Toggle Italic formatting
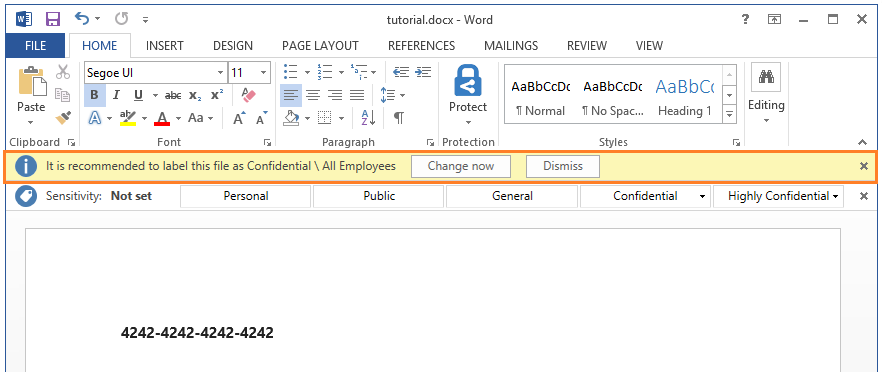The image size is (882, 379). (116, 95)
